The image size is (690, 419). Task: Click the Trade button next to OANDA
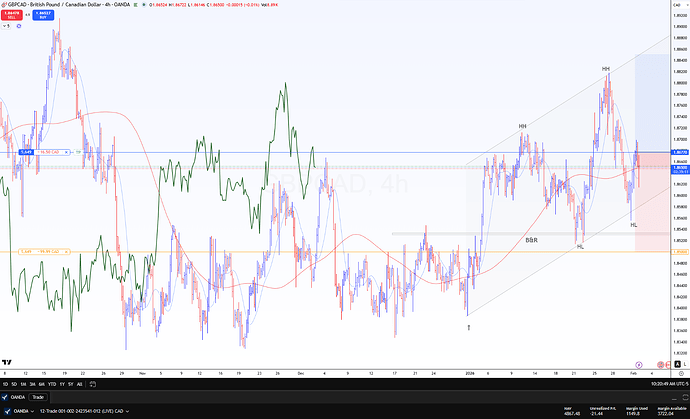pyautogui.click(x=38, y=397)
